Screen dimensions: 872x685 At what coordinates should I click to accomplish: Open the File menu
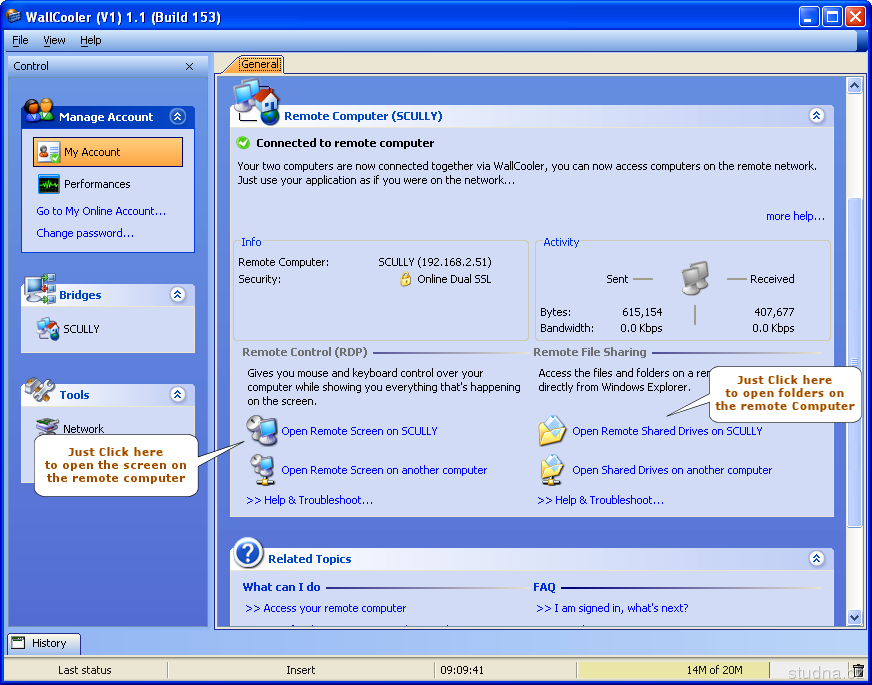(x=20, y=40)
